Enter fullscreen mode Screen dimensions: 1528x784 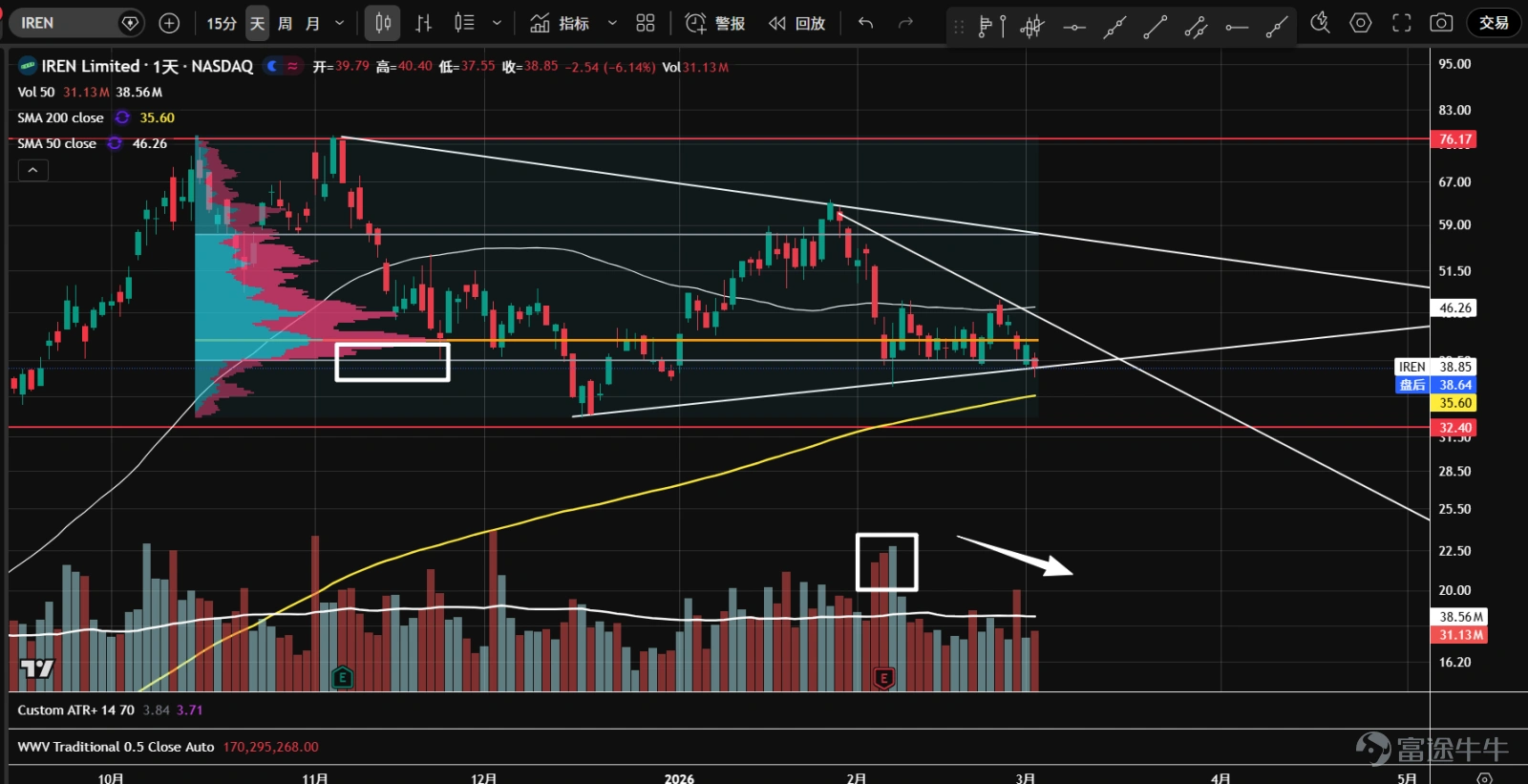[x=1401, y=23]
